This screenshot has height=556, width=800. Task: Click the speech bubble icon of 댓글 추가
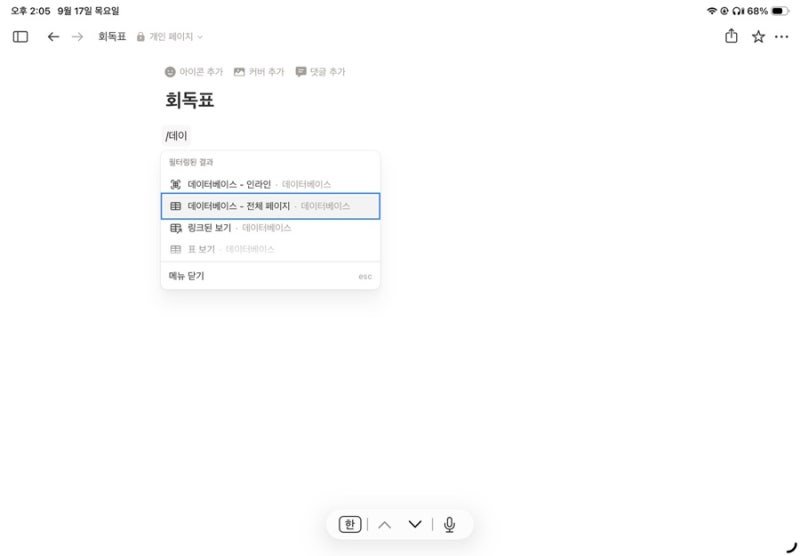pyautogui.click(x=301, y=72)
